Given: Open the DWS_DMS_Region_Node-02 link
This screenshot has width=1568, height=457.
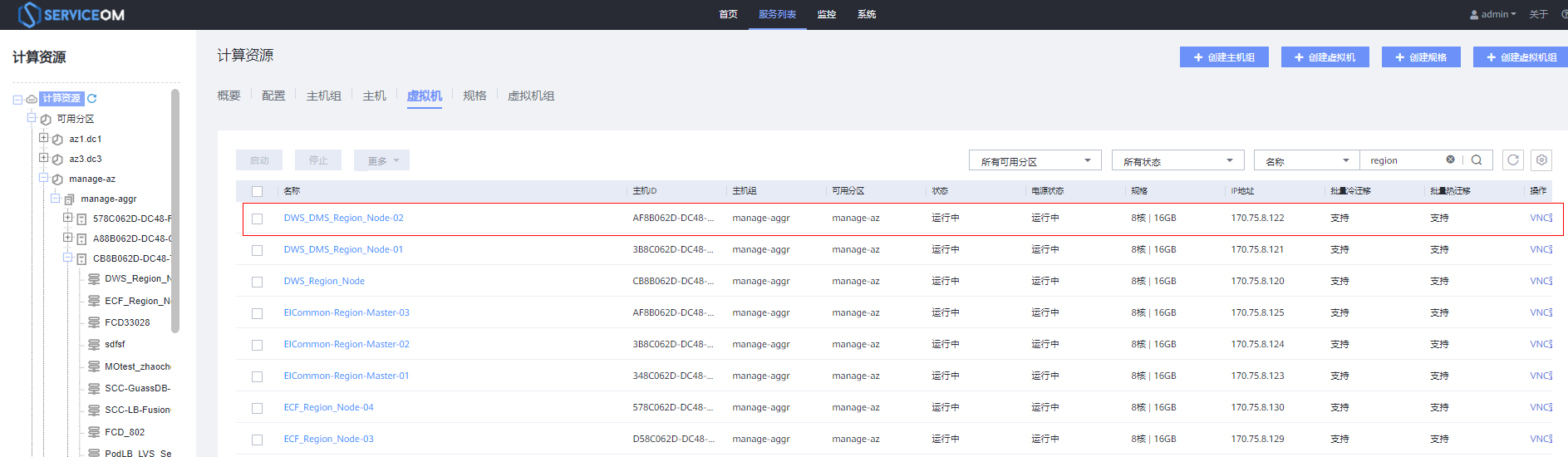Looking at the screenshot, I should click(343, 218).
